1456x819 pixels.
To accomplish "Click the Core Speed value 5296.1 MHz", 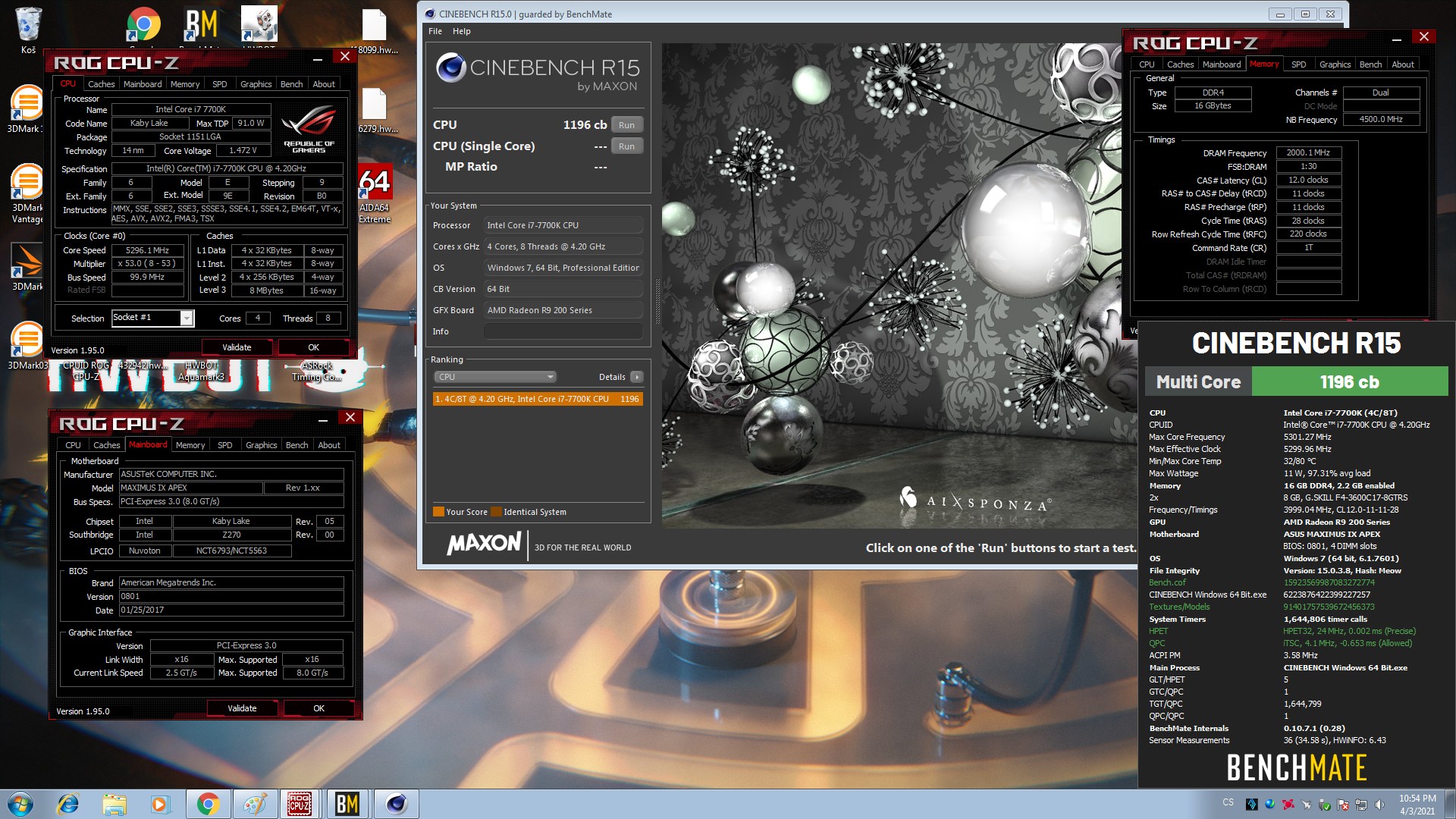I will click(147, 250).
